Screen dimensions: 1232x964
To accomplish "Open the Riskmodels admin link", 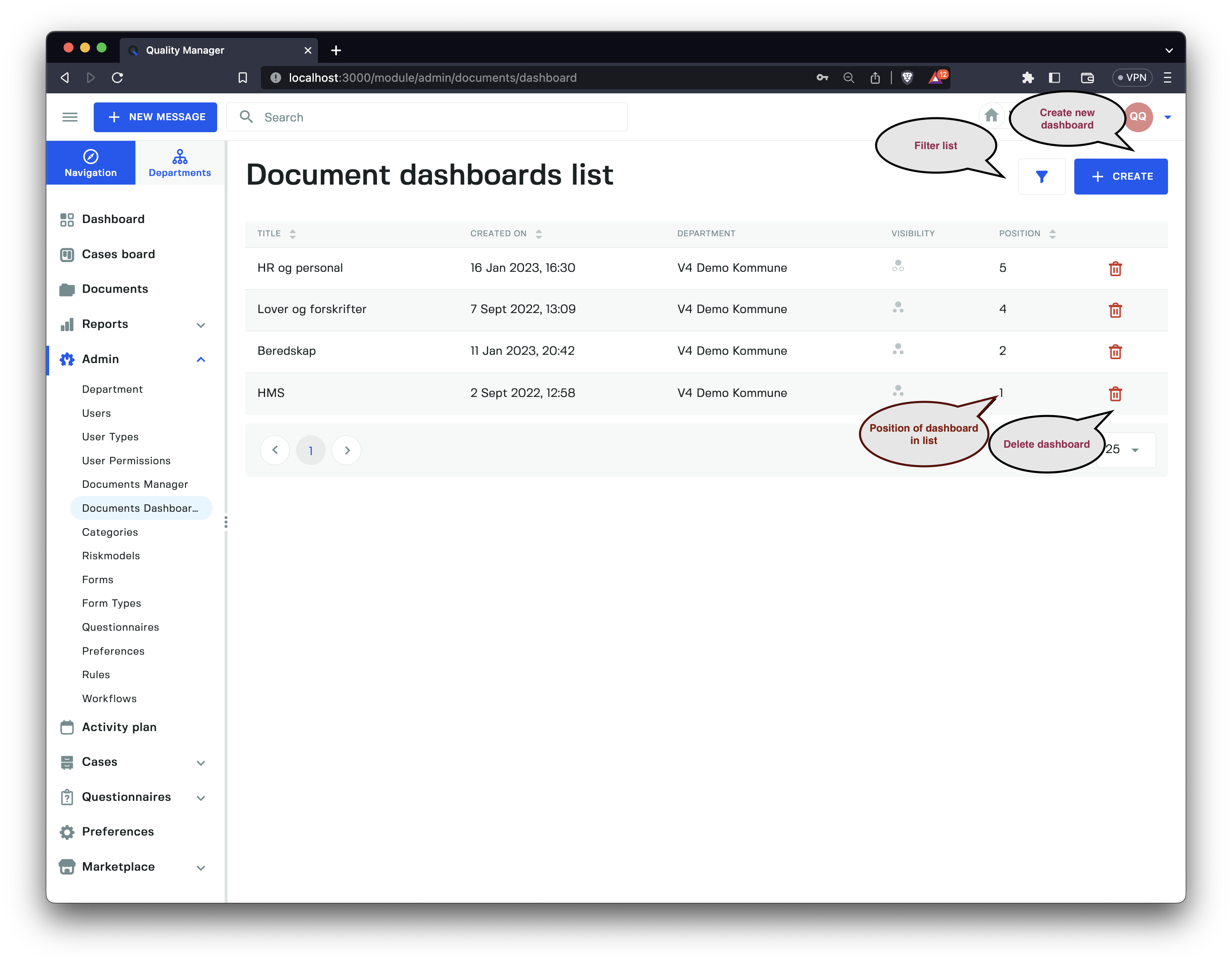I will click(111, 556).
